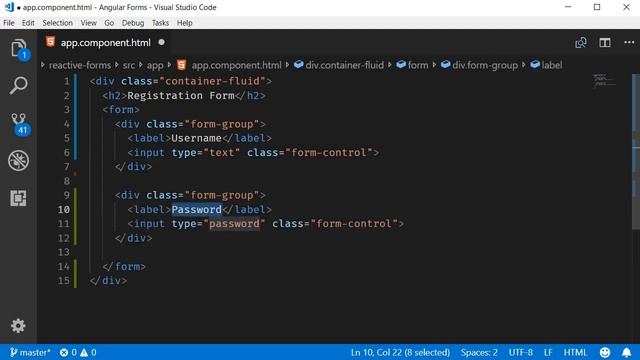Click line number 15 in the gutter
This screenshot has width=640, height=360.
(64, 281)
